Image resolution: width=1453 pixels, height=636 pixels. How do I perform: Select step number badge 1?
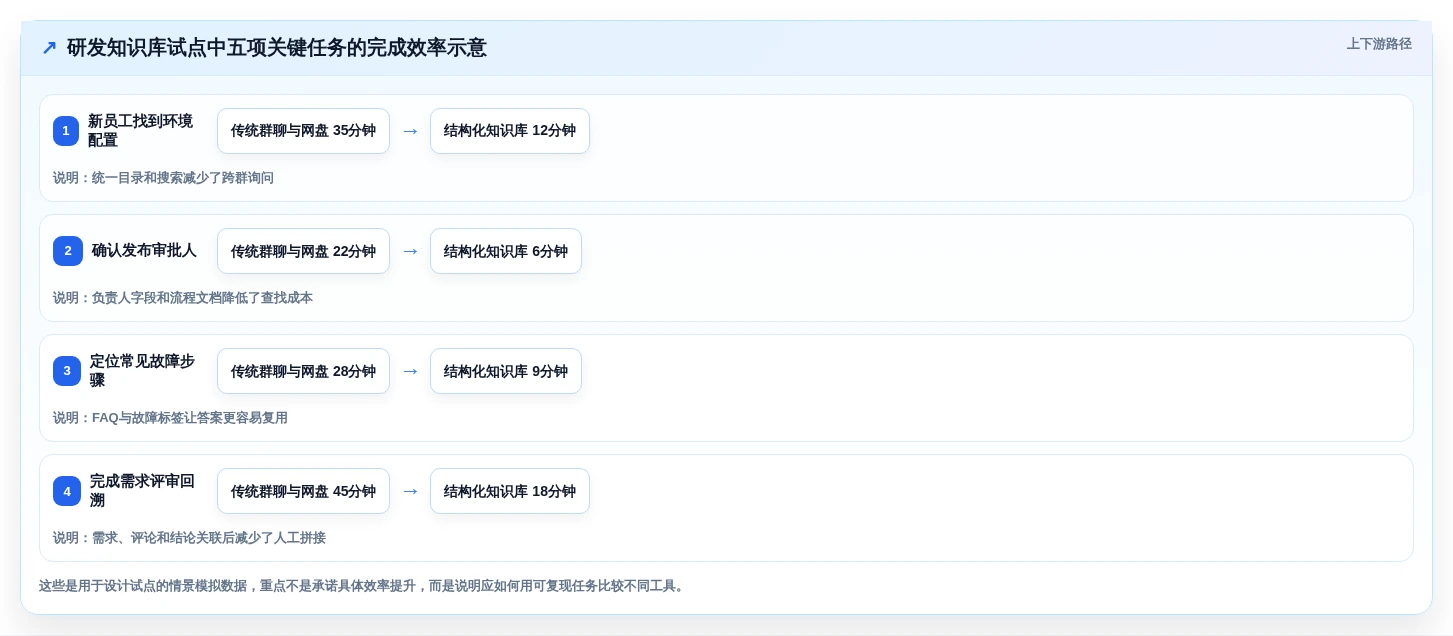click(x=66, y=131)
